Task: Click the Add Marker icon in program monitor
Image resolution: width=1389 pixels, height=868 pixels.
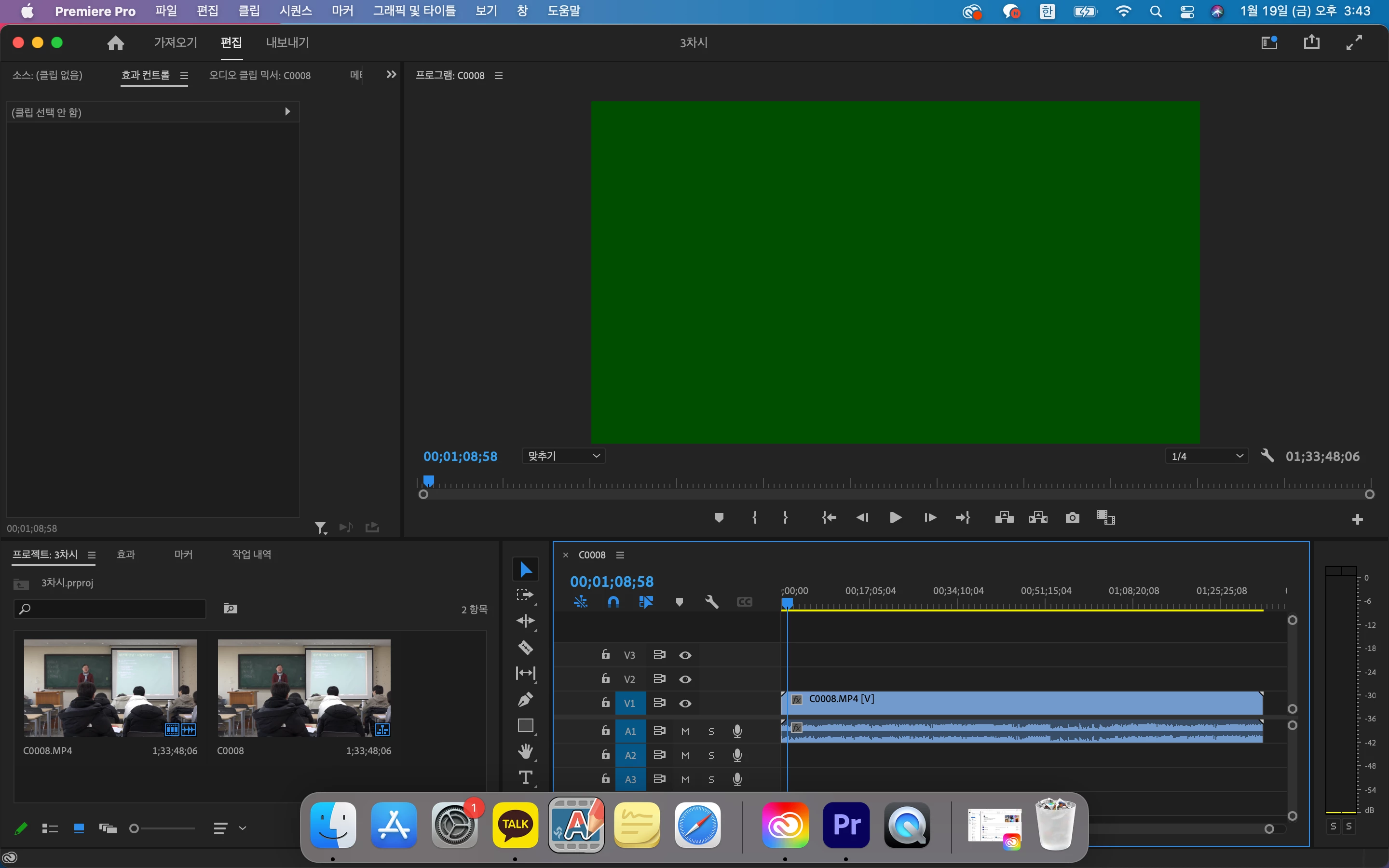Action: [719, 518]
